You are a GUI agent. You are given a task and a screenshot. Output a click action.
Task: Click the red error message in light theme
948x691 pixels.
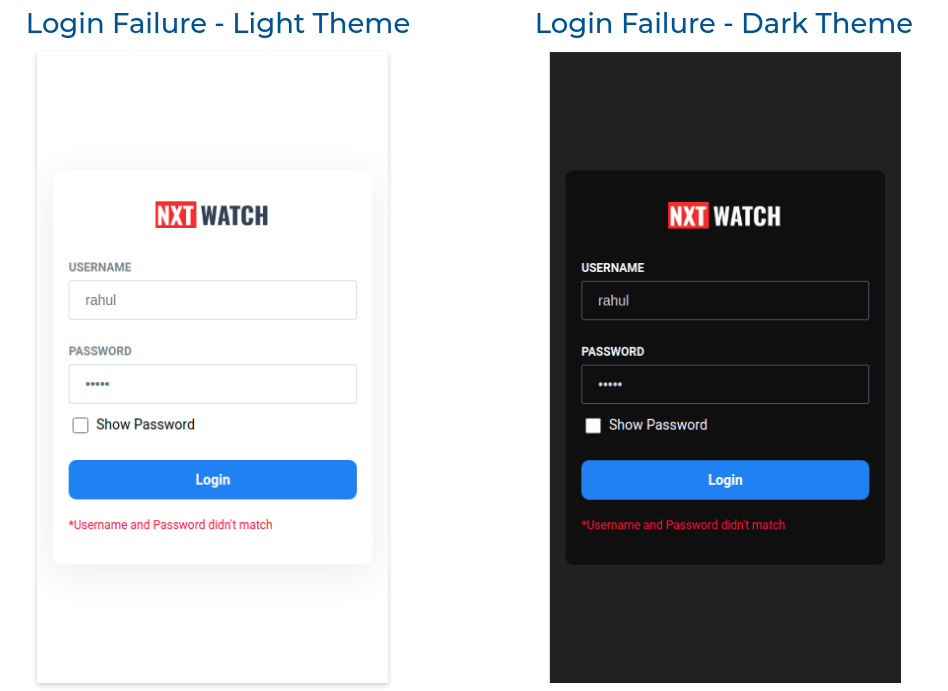[170, 525]
